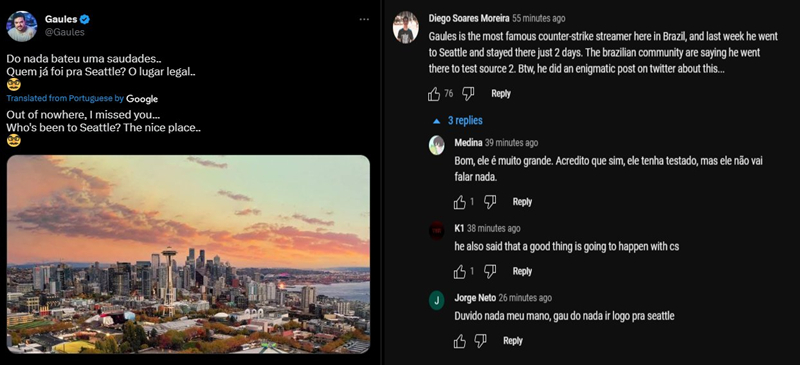Viewport: 800px width, 365px height.
Task: Like Diego Soares Moreira's comment
Action: point(434,93)
